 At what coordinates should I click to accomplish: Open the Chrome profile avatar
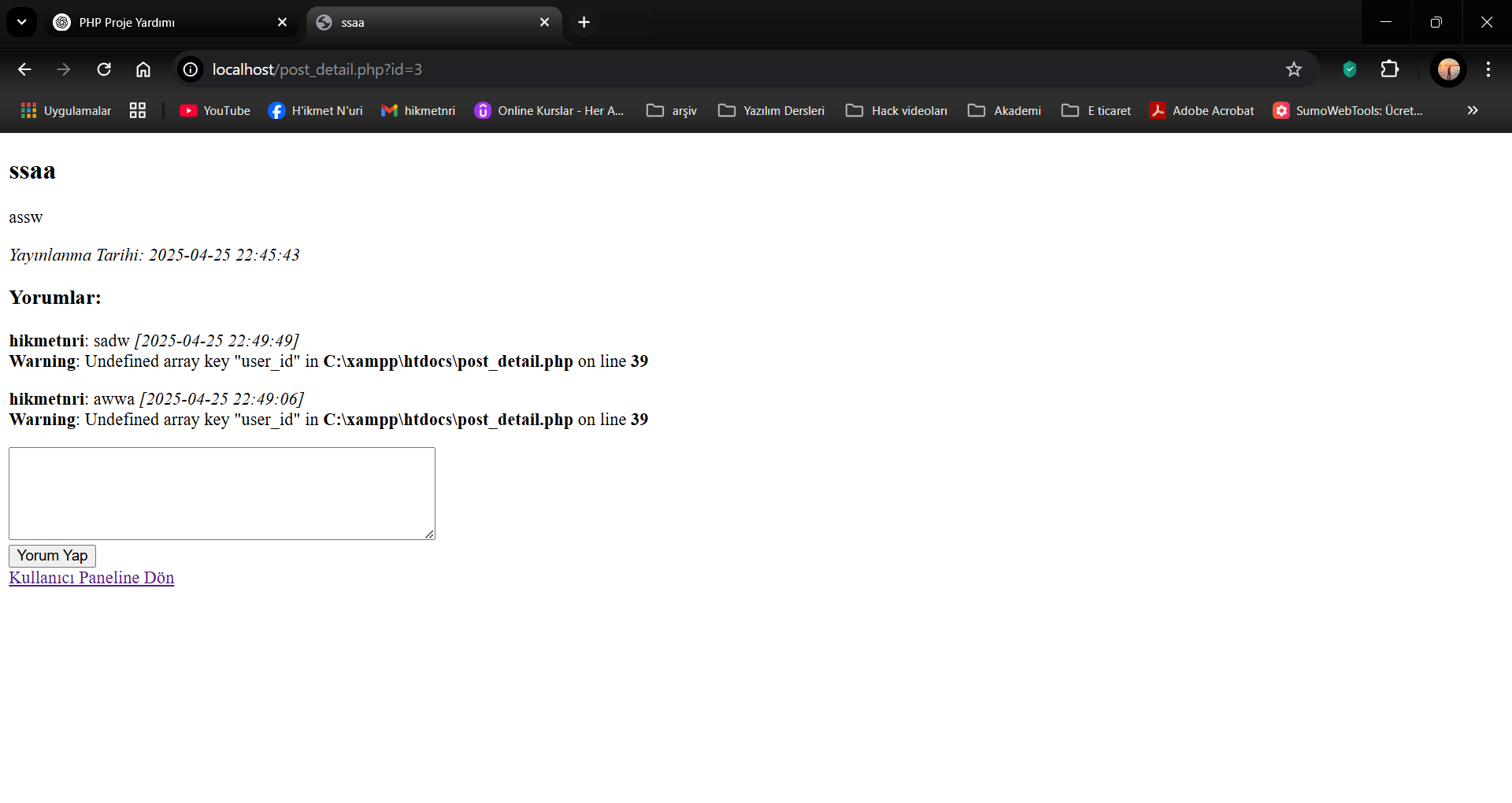(x=1448, y=69)
